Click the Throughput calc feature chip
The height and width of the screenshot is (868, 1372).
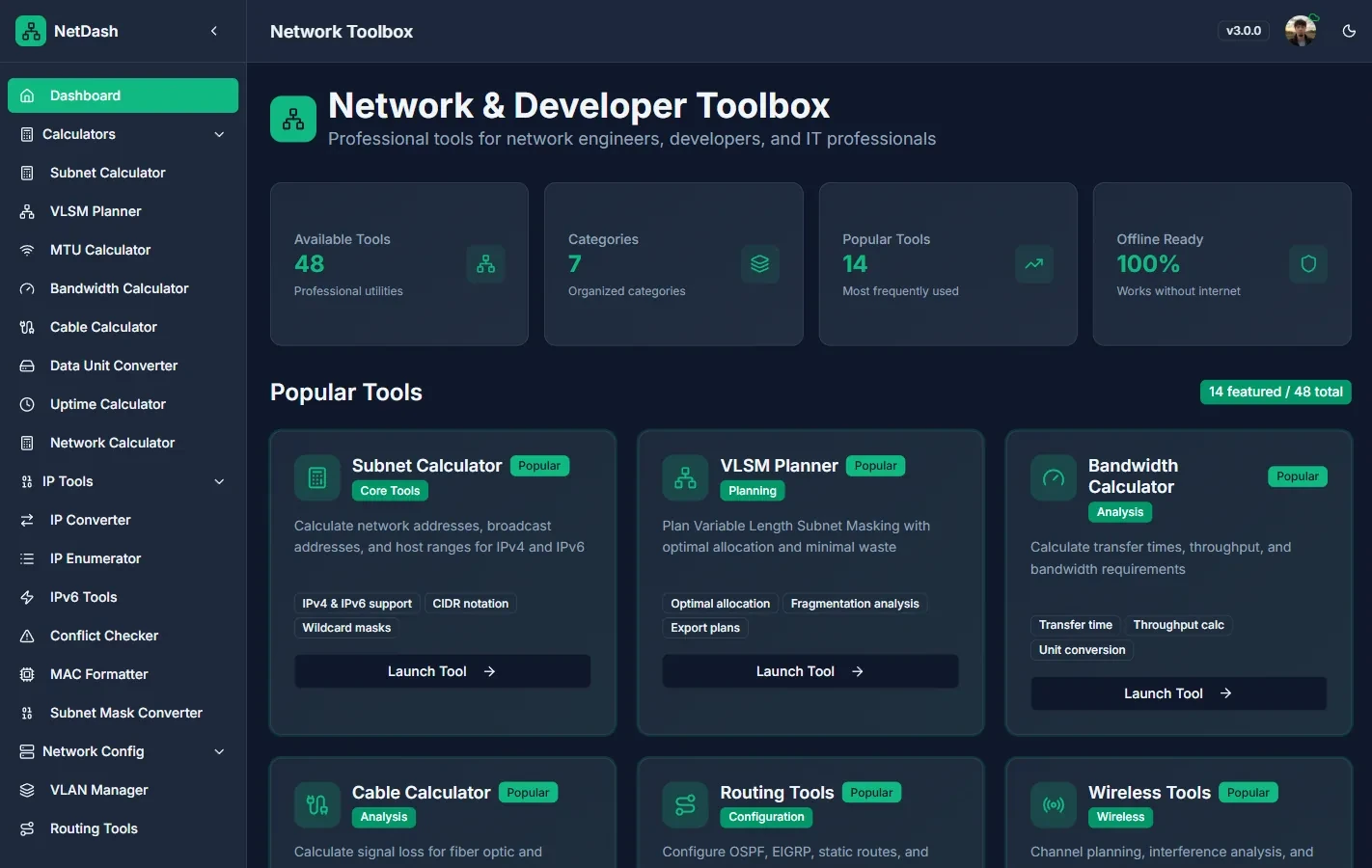[1178, 625]
